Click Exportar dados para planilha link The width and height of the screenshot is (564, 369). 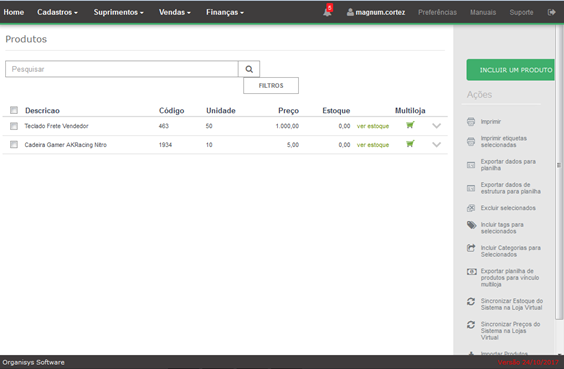508,165
